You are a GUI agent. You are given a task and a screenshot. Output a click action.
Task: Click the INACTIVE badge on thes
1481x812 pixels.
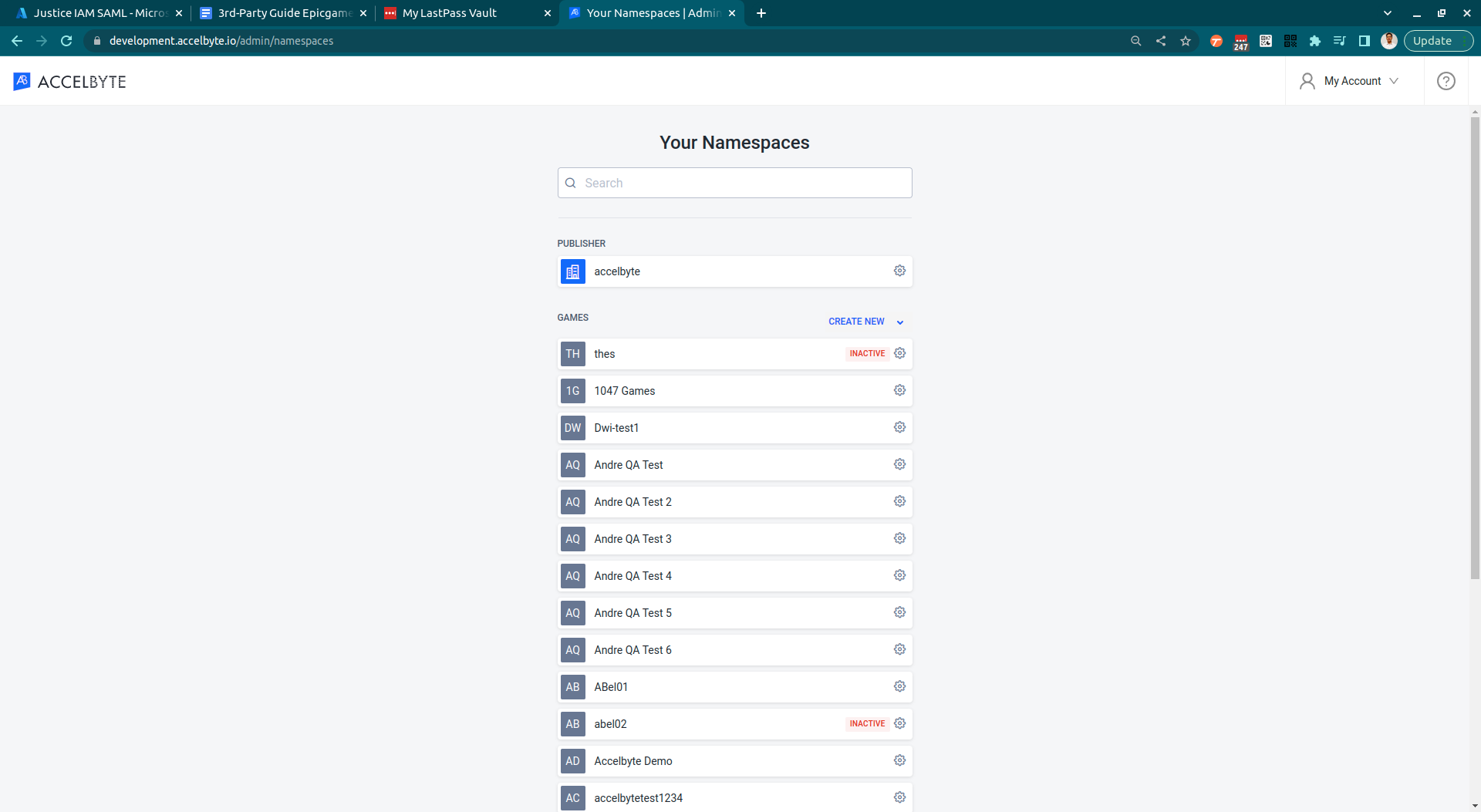coord(867,353)
